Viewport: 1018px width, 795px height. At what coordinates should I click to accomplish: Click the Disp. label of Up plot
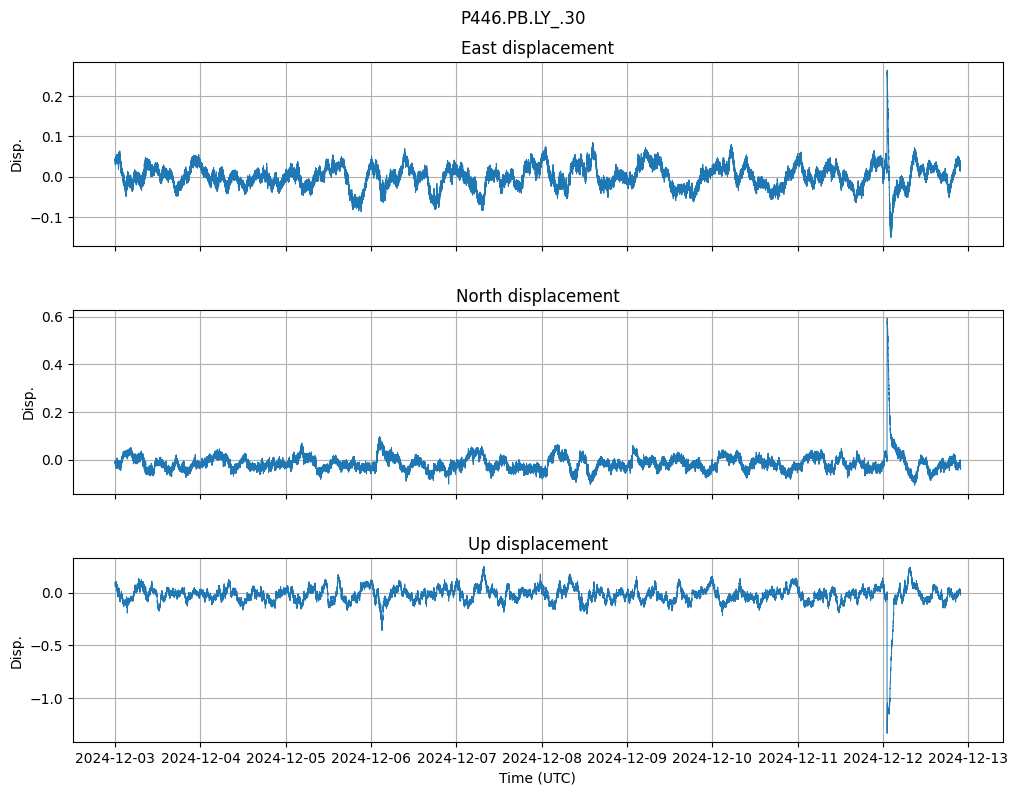tap(17, 650)
